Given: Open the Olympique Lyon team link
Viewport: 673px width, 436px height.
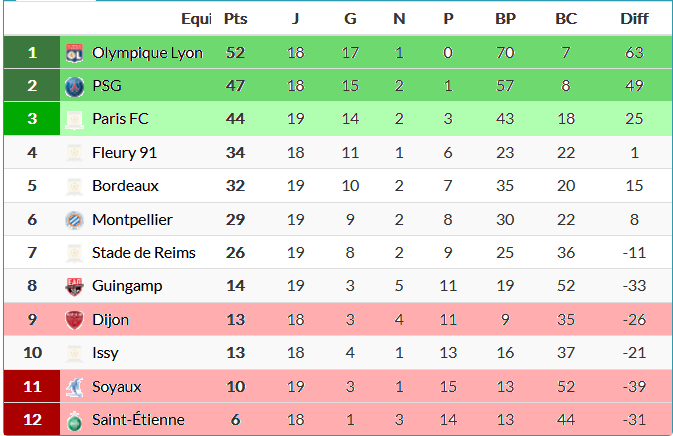Looking at the screenshot, I should [x=147, y=53].
